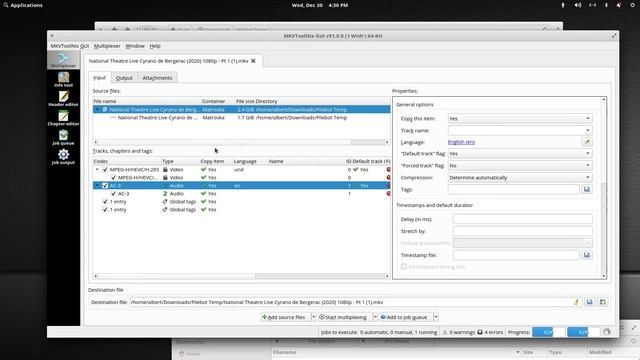The width and height of the screenshot is (640, 360).
Task: Open the Start multiplexing arrow menu
Action: tap(375, 317)
